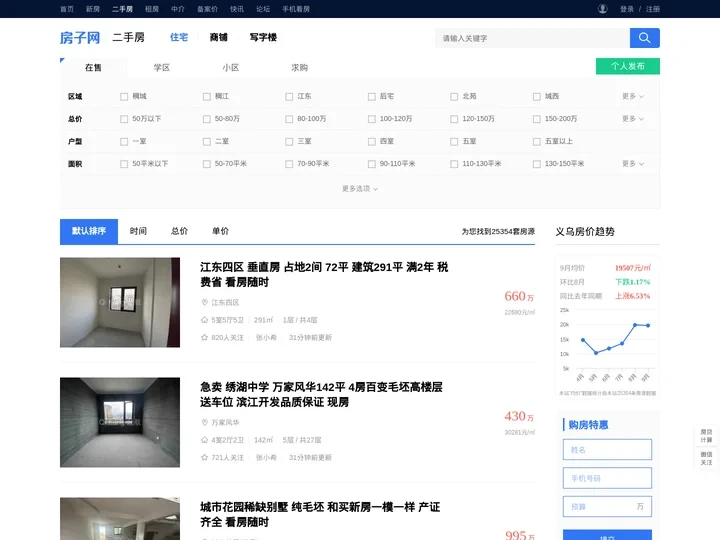
Task: Expand 更多 in the 总价 row
Action: tap(633, 119)
